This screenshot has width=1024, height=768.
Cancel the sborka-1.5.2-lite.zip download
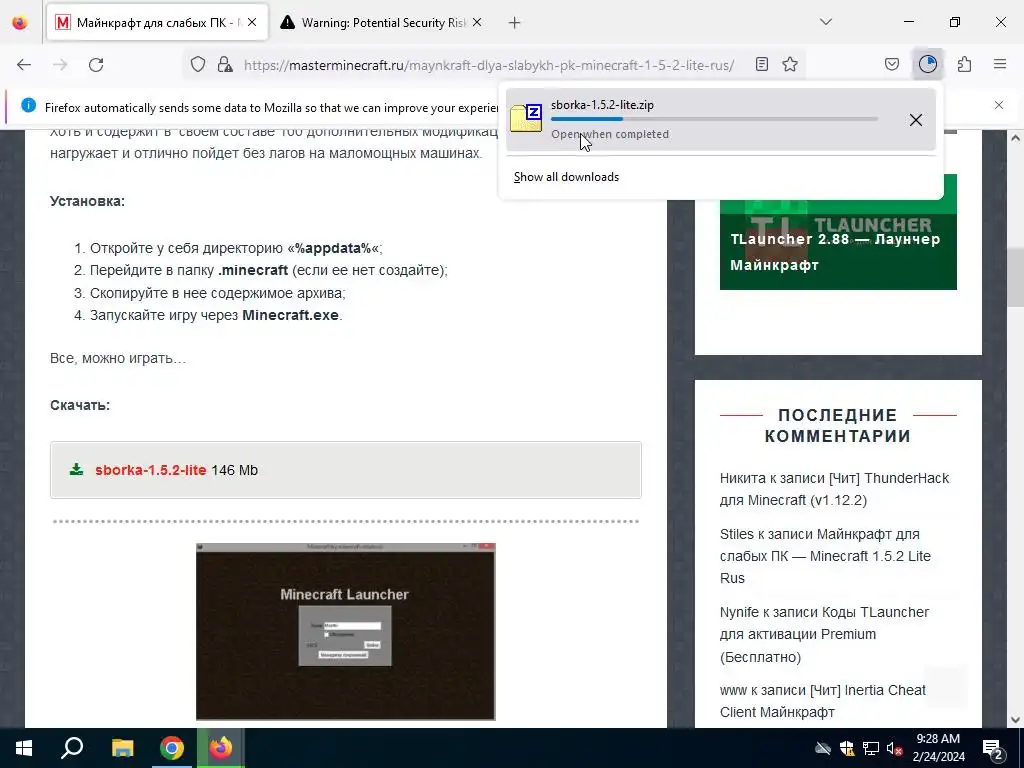click(916, 120)
